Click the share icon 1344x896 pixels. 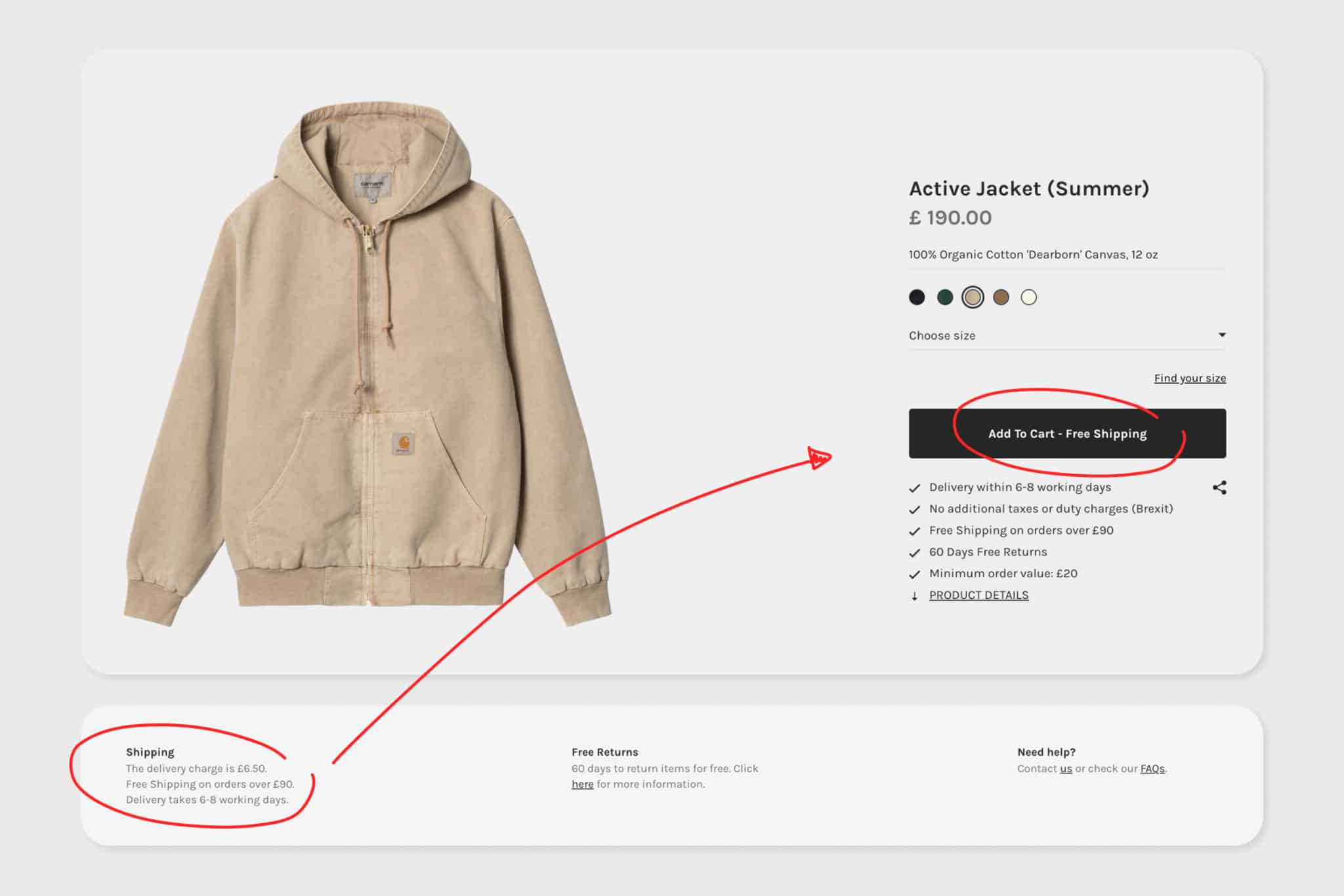pos(1221,488)
